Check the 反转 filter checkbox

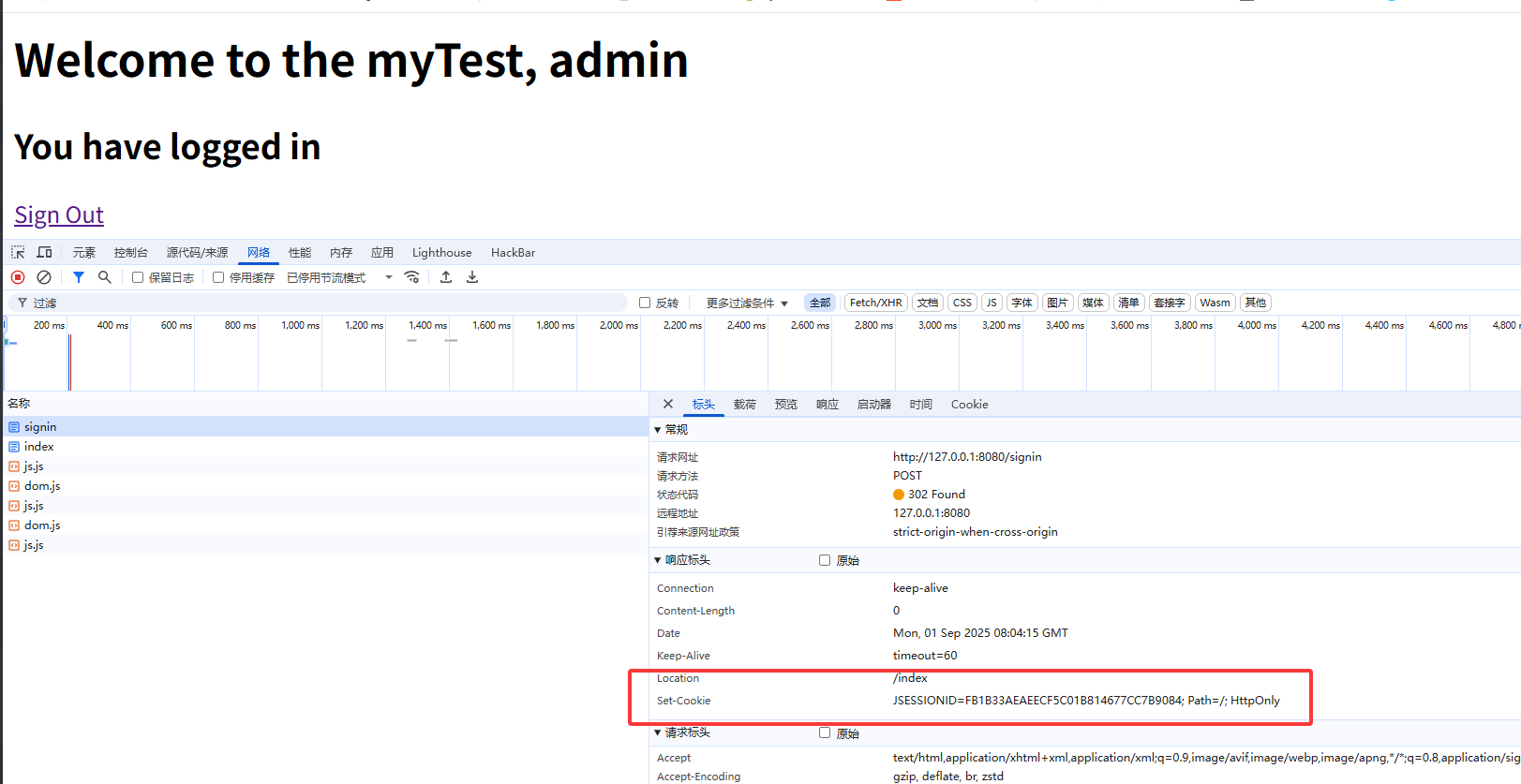coord(645,303)
